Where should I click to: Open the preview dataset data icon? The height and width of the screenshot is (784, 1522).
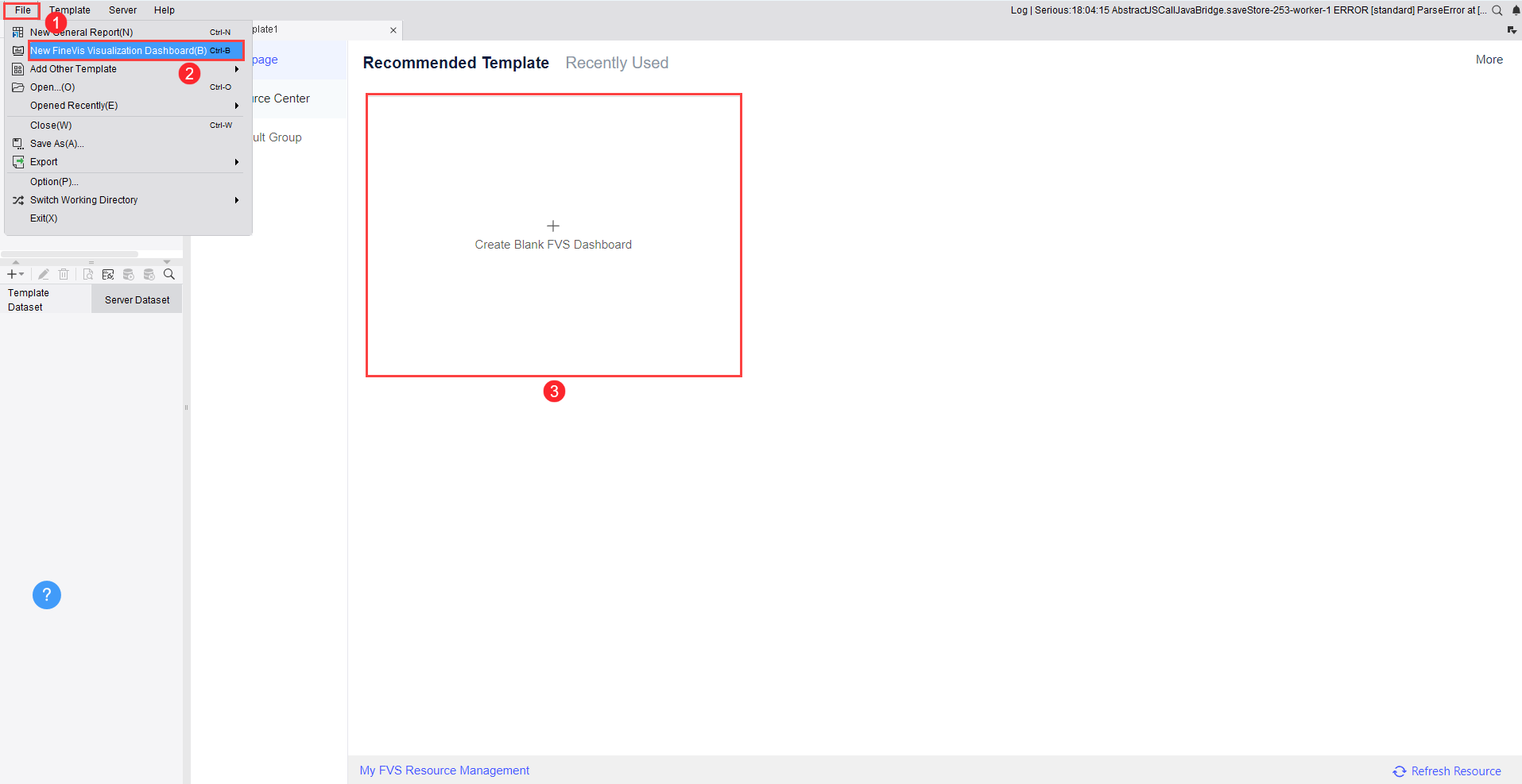(x=87, y=274)
